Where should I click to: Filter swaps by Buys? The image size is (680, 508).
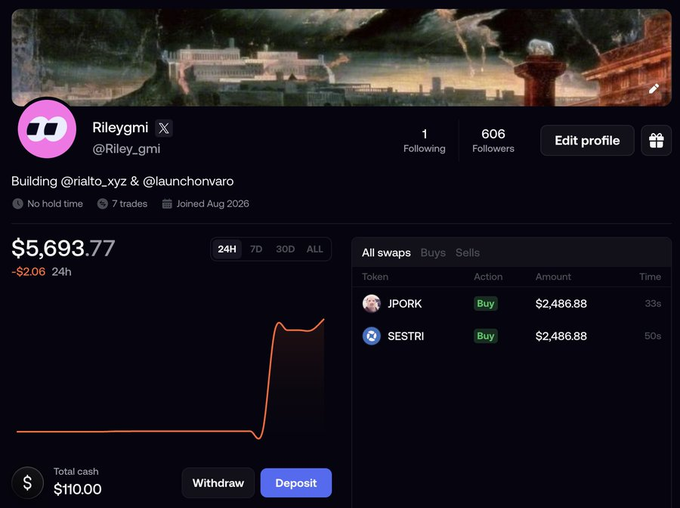(x=433, y=253)
